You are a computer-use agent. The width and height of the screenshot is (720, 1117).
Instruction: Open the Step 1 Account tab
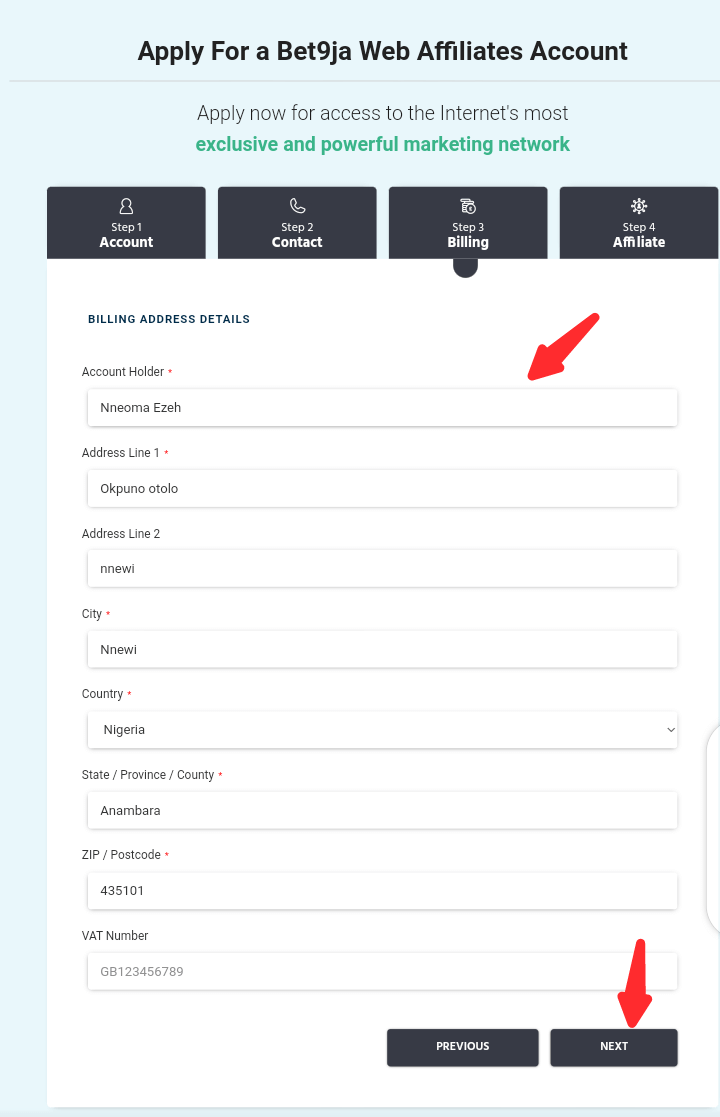pos(126,223)
